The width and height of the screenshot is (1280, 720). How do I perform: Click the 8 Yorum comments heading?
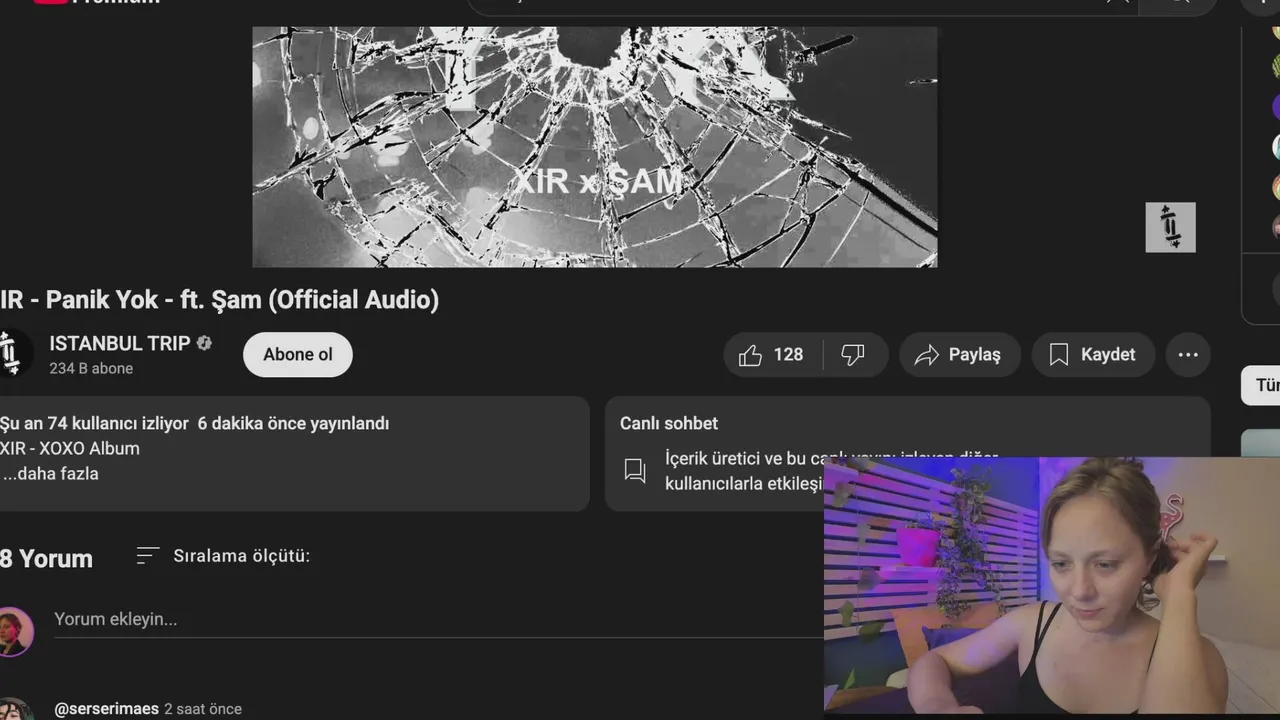pyautogui.click(x=46, y=558)
